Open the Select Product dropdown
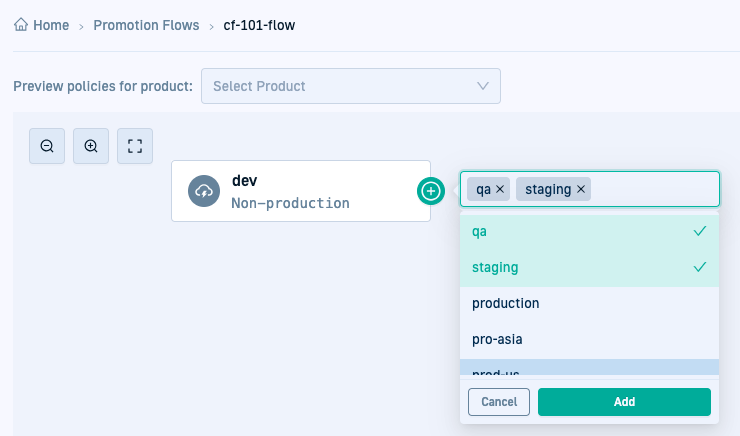Screen dimensions: 740x436 tap(340, 86)
